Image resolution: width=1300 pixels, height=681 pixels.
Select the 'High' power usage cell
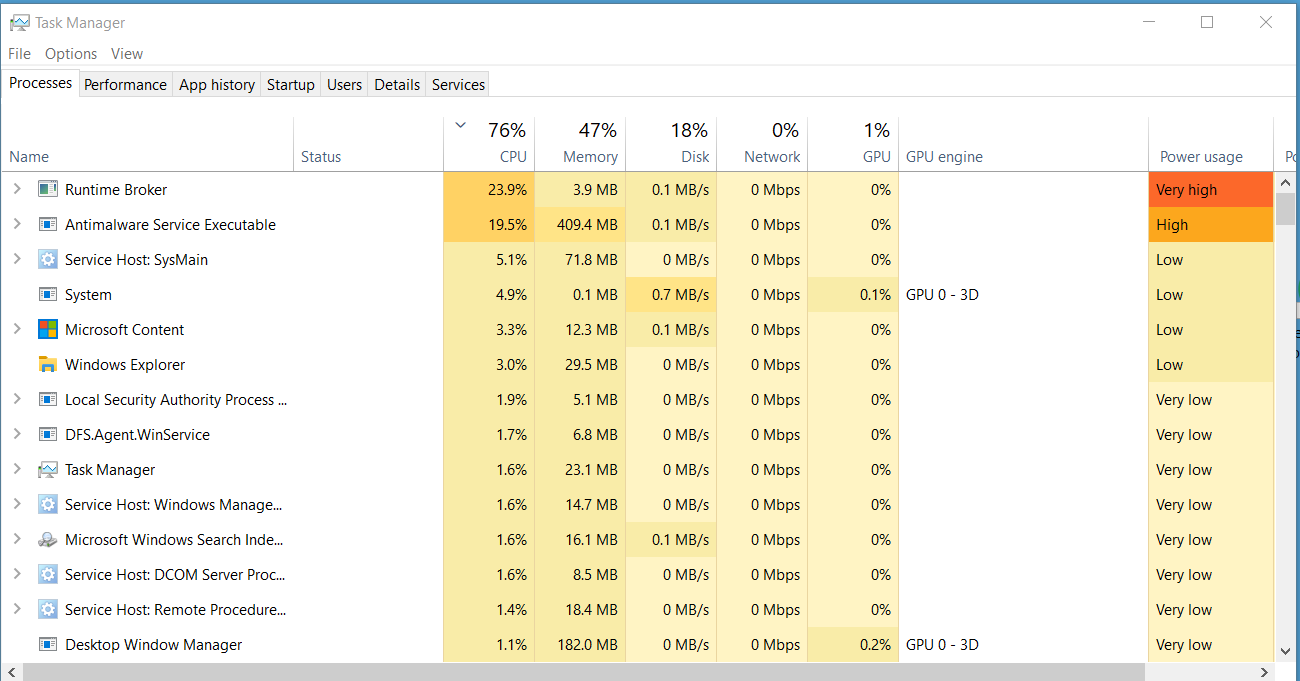tap(1210, 224)
